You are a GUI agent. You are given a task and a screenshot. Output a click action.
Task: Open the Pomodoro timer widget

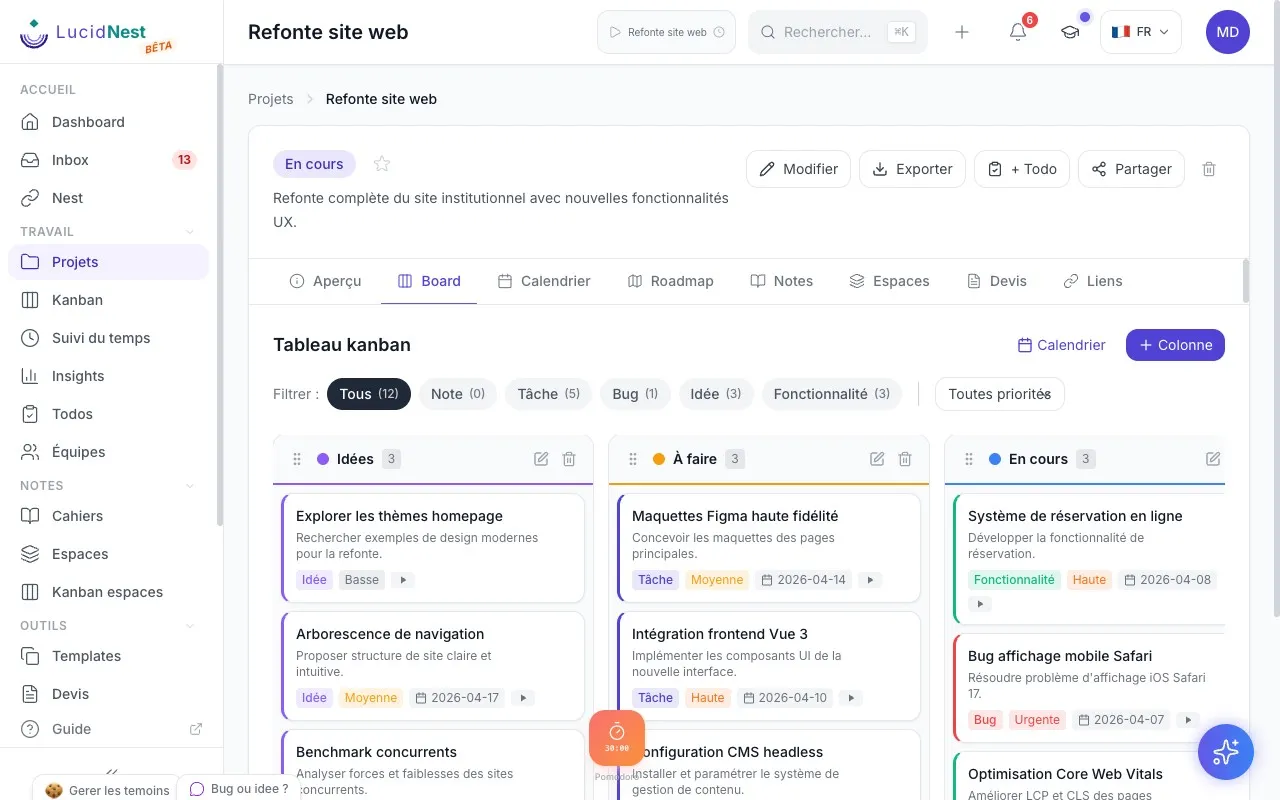tap(617, 738)
